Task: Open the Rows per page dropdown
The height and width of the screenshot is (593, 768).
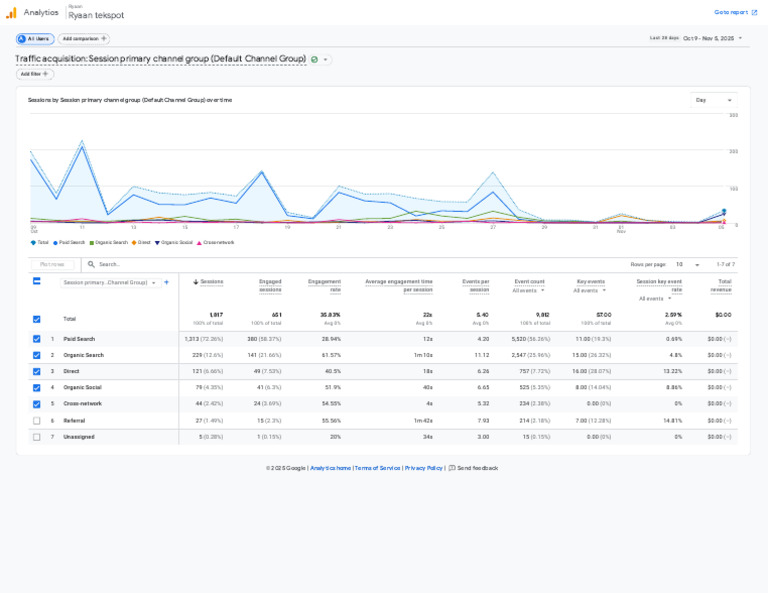Action: [x=688, y=264]
